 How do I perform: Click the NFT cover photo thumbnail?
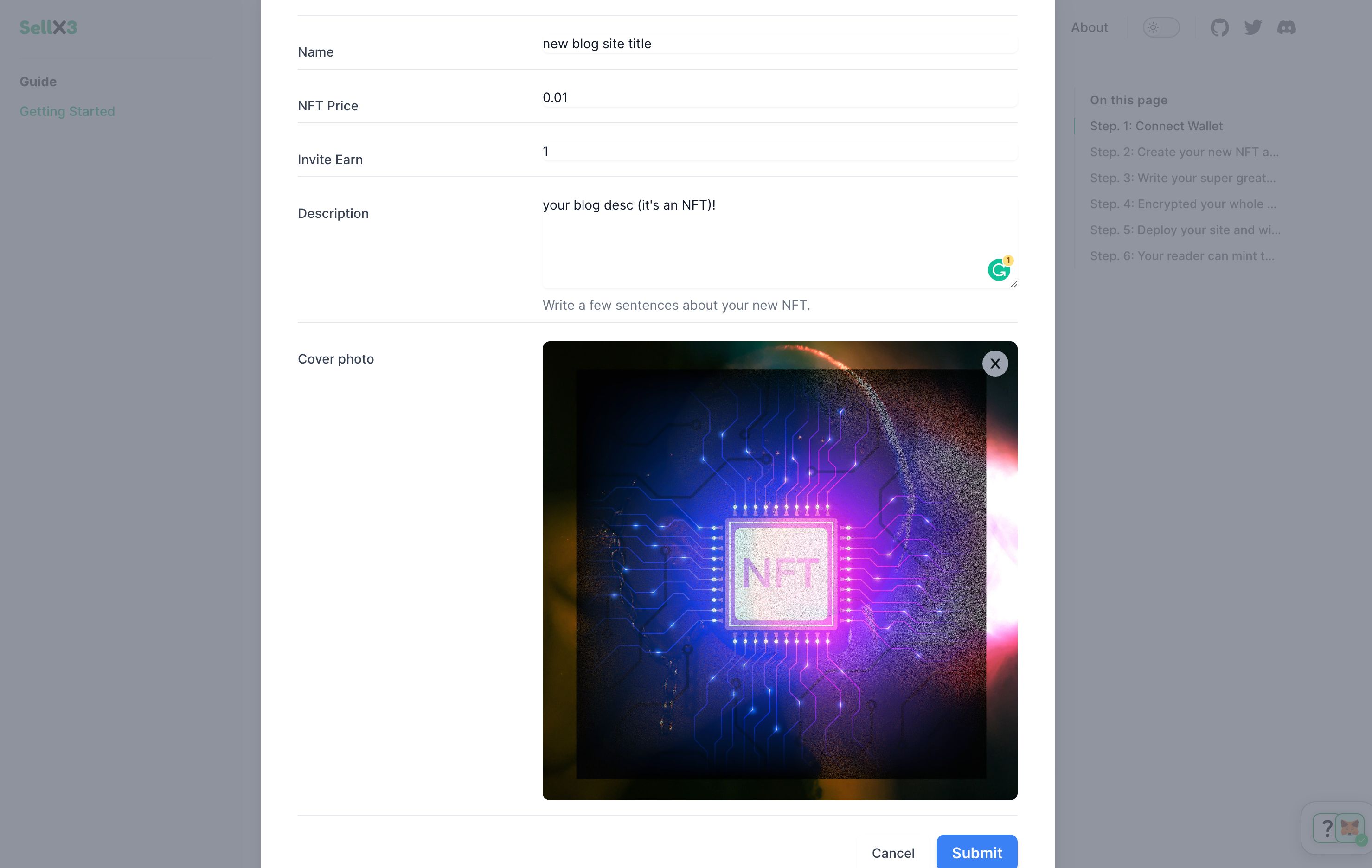[780, 570]
